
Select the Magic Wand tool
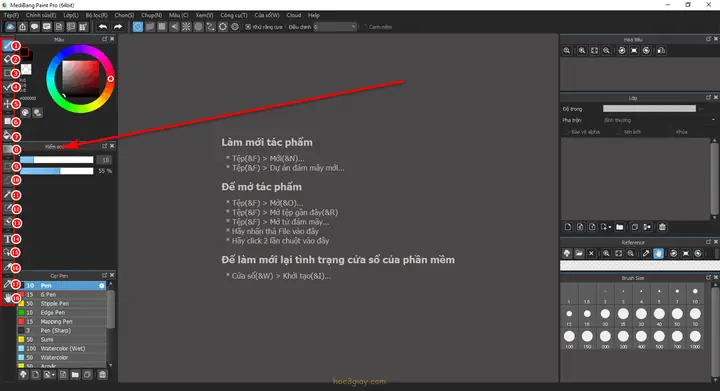click(x=7, y=195)
